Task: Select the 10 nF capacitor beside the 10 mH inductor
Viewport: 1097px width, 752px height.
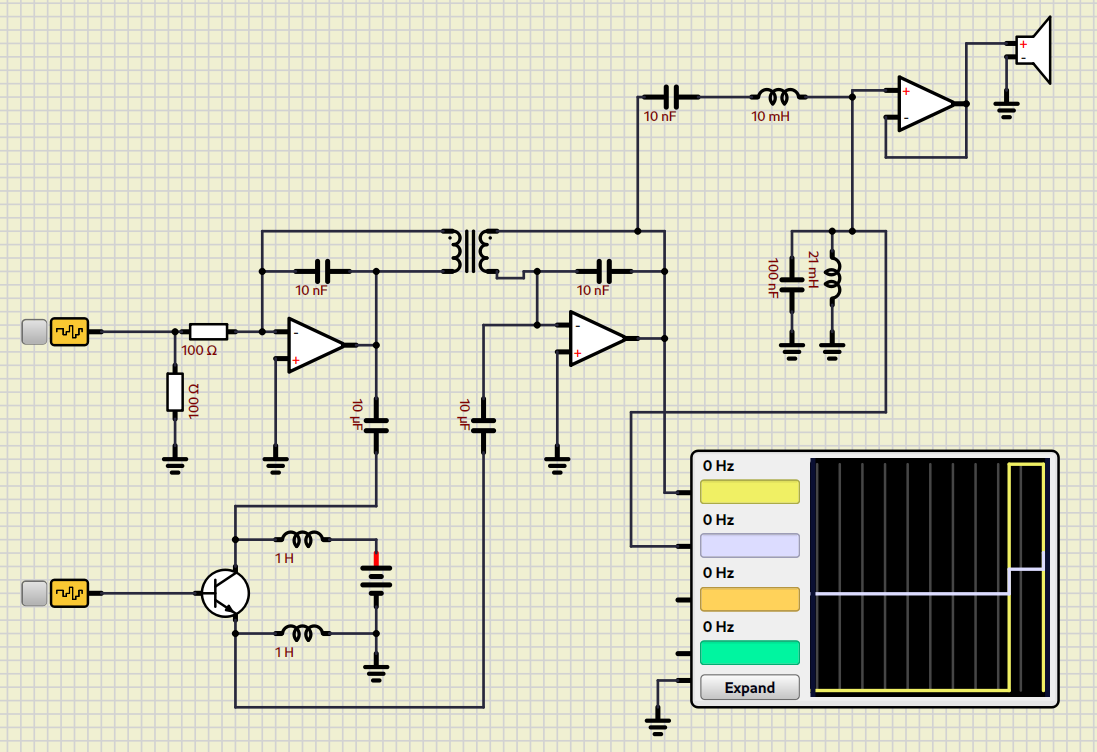Action: (x=670, y=97)
